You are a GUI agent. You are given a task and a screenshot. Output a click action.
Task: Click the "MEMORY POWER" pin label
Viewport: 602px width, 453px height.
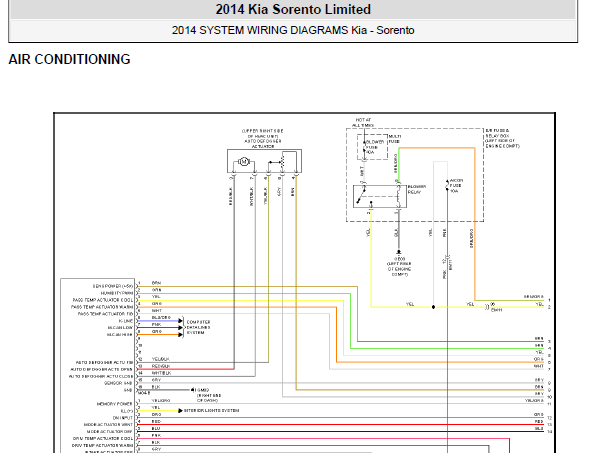point(115,404)
